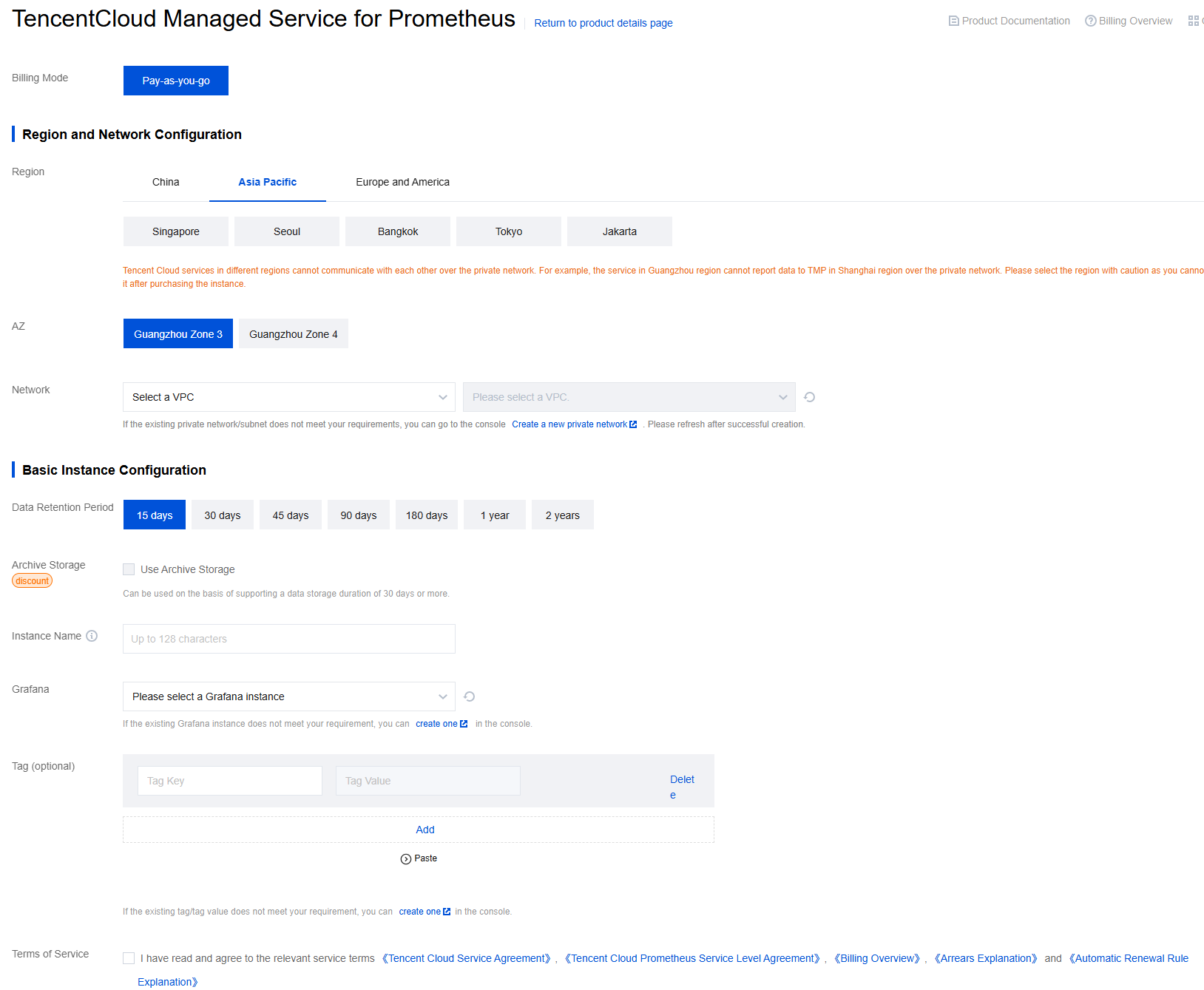Click the Paste icon below Add
1204x990 pixels.
coord(406,859)
